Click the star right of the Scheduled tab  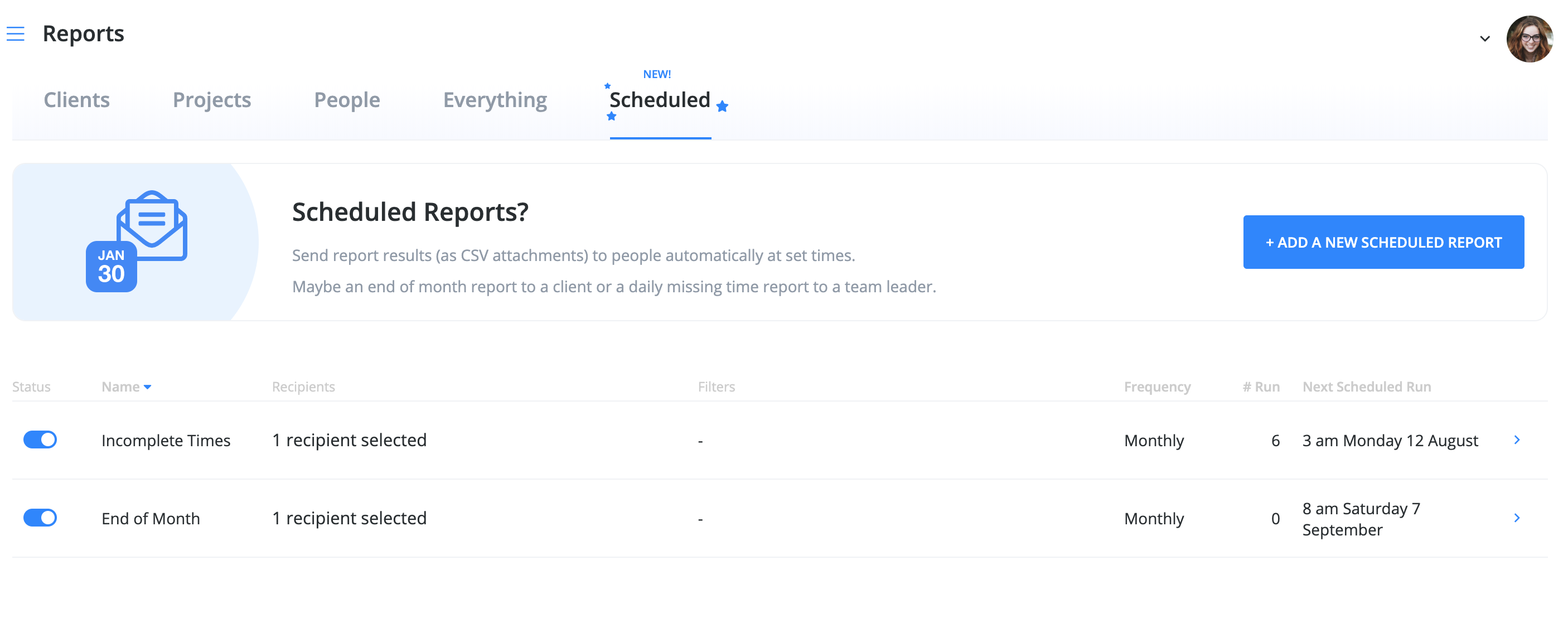[x=722, y=107]
